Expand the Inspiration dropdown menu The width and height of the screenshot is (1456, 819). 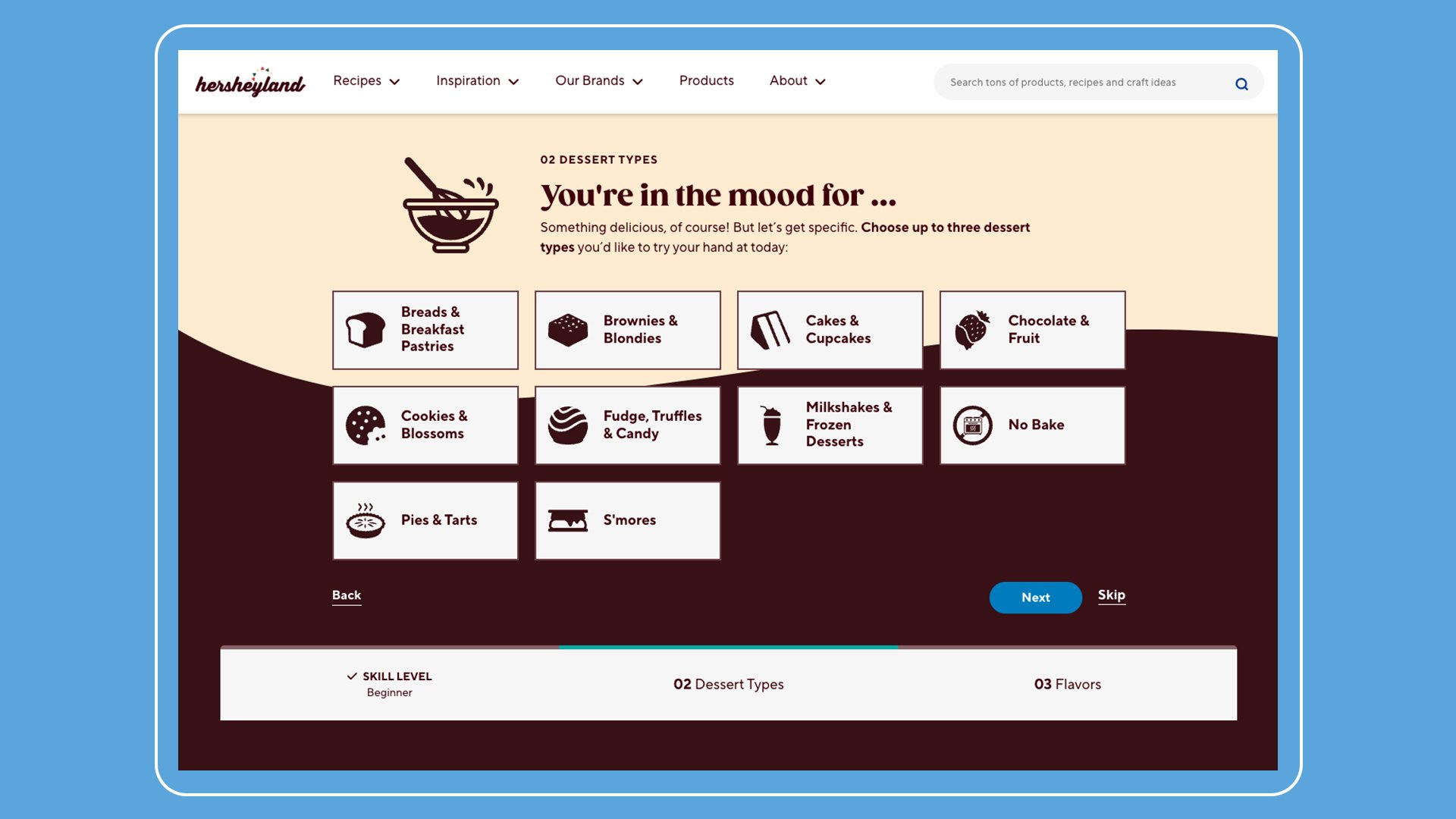[x=478, y=81]
